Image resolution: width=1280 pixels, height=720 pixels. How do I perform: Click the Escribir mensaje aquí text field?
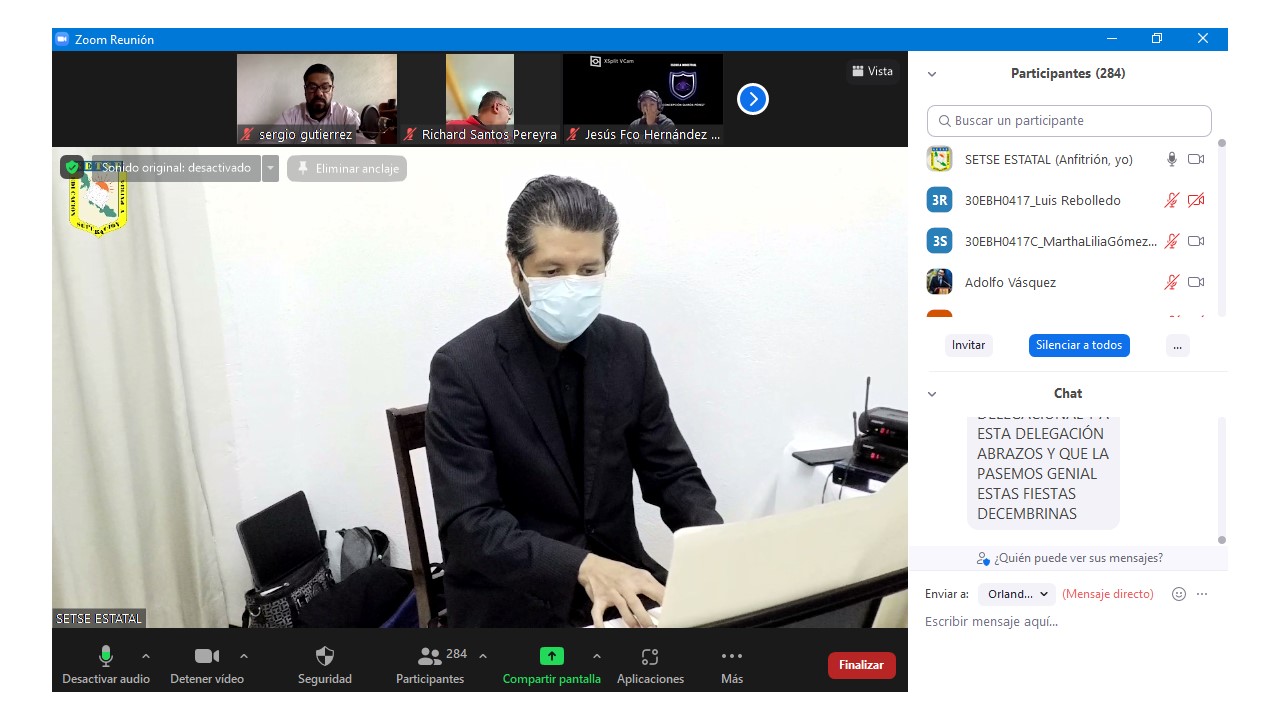tap(1069, 622)
